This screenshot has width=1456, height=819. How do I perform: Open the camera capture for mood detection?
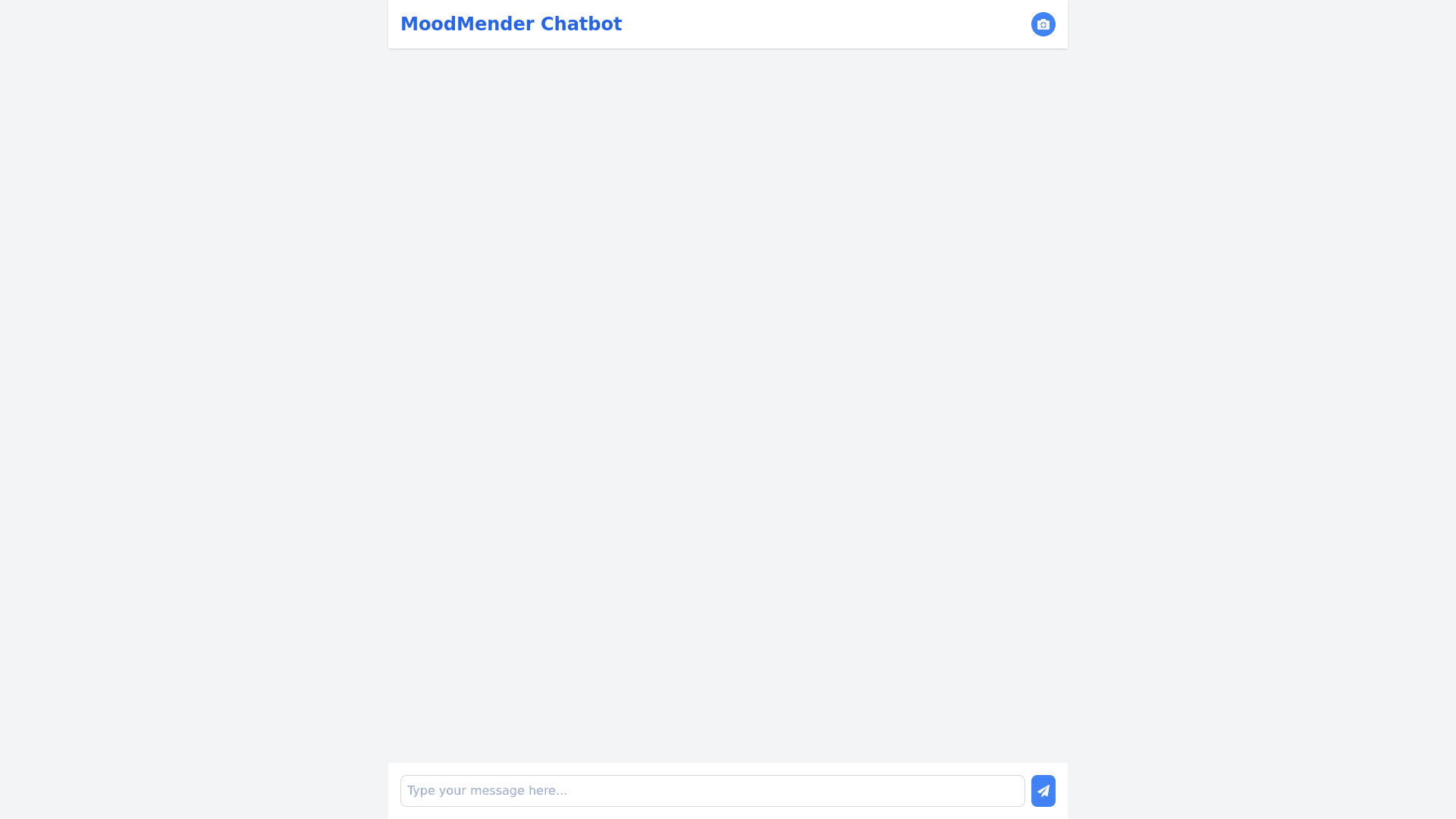(x=1043, y=24)
